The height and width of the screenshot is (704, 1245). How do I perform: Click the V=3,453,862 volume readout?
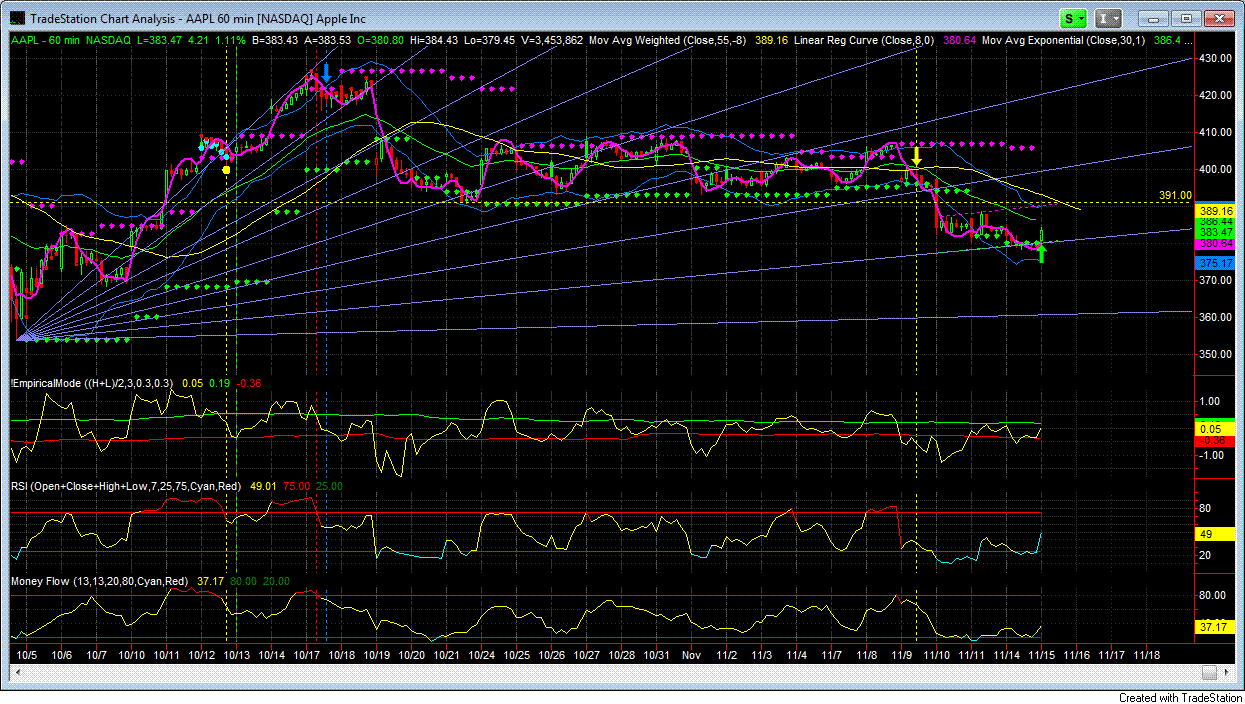[551, 41]
